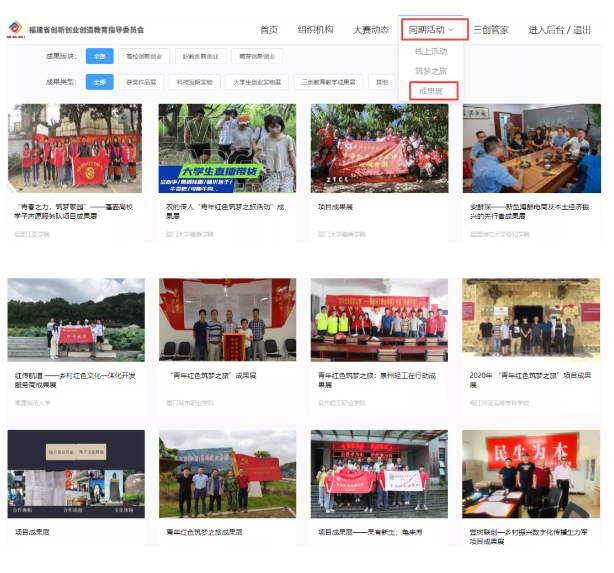Open the 组织机构 navigation item

tap(315, 30)
